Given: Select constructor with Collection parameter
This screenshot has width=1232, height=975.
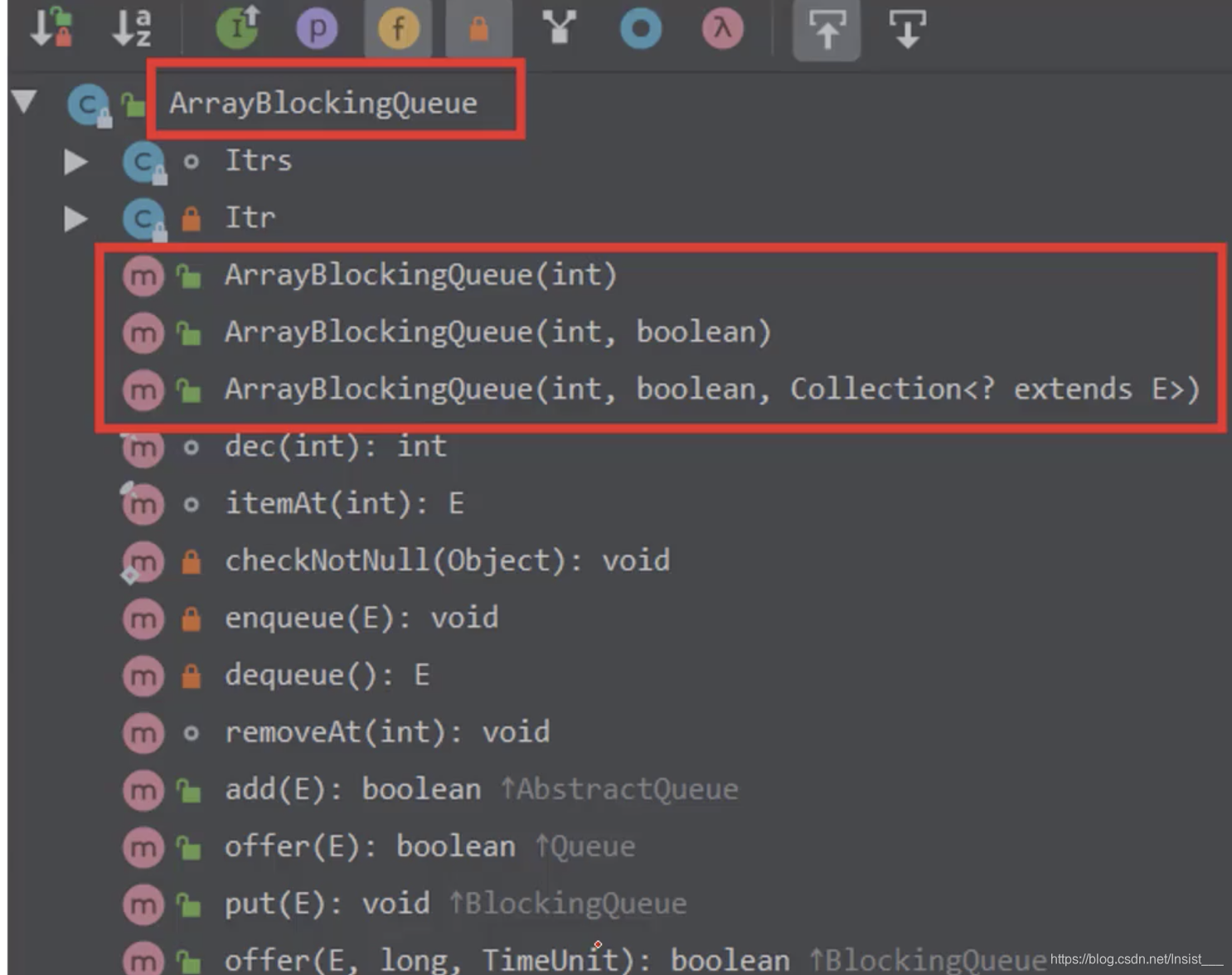Looking at the screenshot, I should [x=713, y=389].
